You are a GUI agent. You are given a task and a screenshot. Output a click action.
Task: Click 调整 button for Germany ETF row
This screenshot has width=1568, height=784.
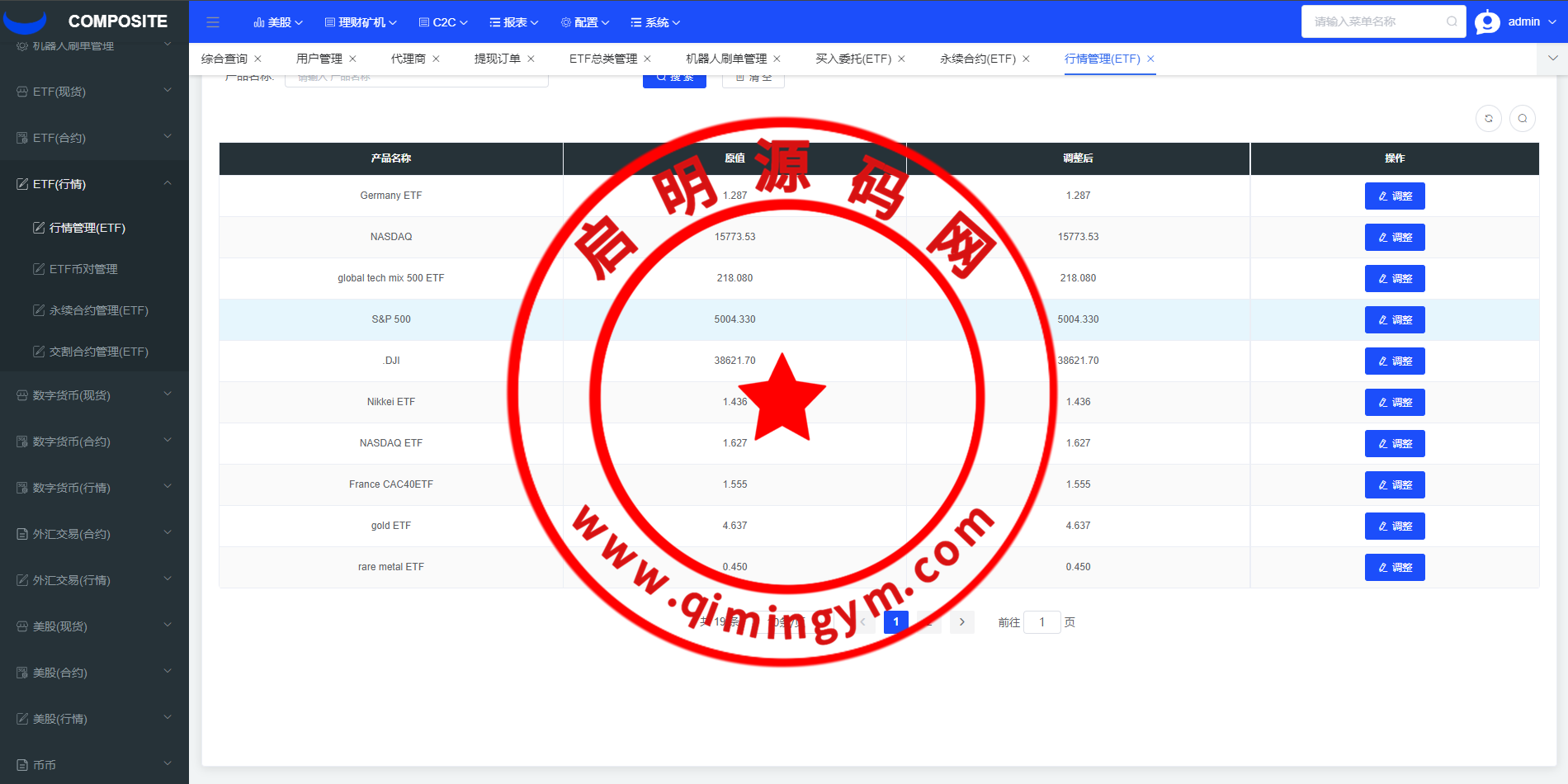click(1394, 196)
